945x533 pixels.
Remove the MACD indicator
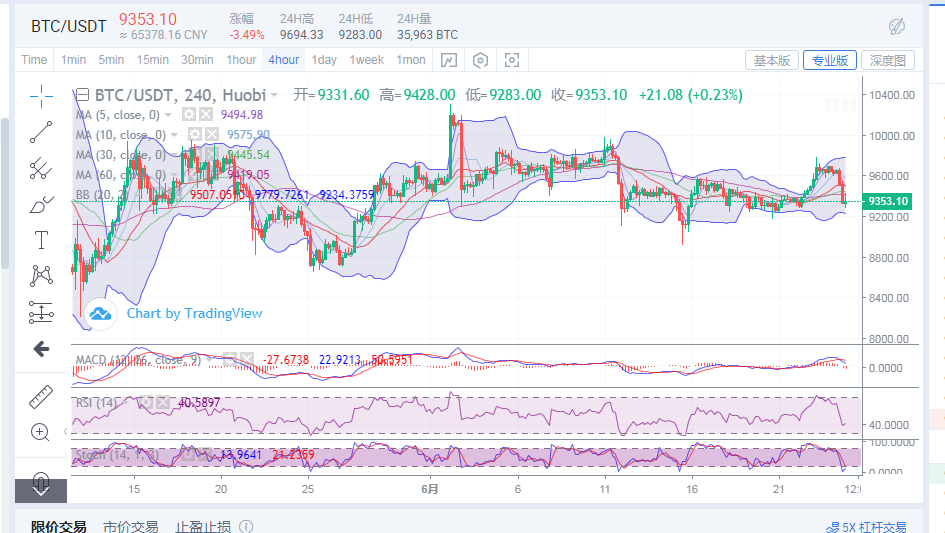coord(246,360)
